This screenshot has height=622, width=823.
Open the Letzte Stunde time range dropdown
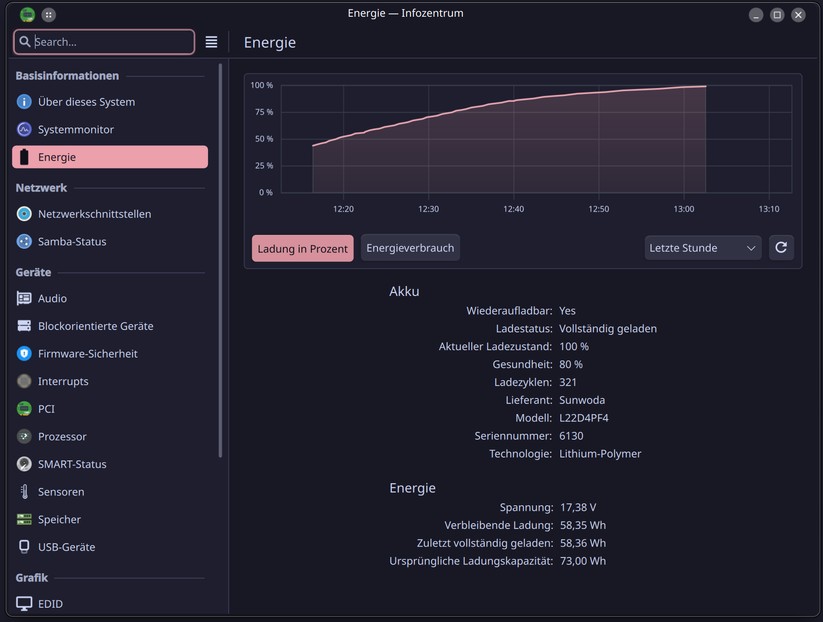(702, 248)
